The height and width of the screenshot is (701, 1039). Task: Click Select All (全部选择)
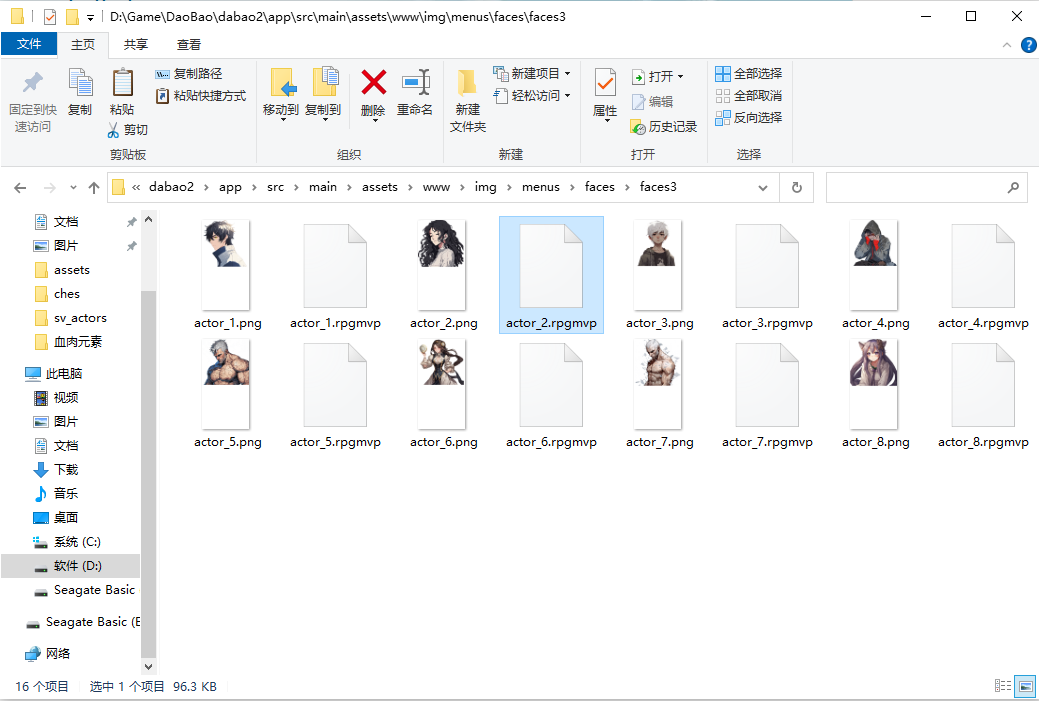click(749, 74)
